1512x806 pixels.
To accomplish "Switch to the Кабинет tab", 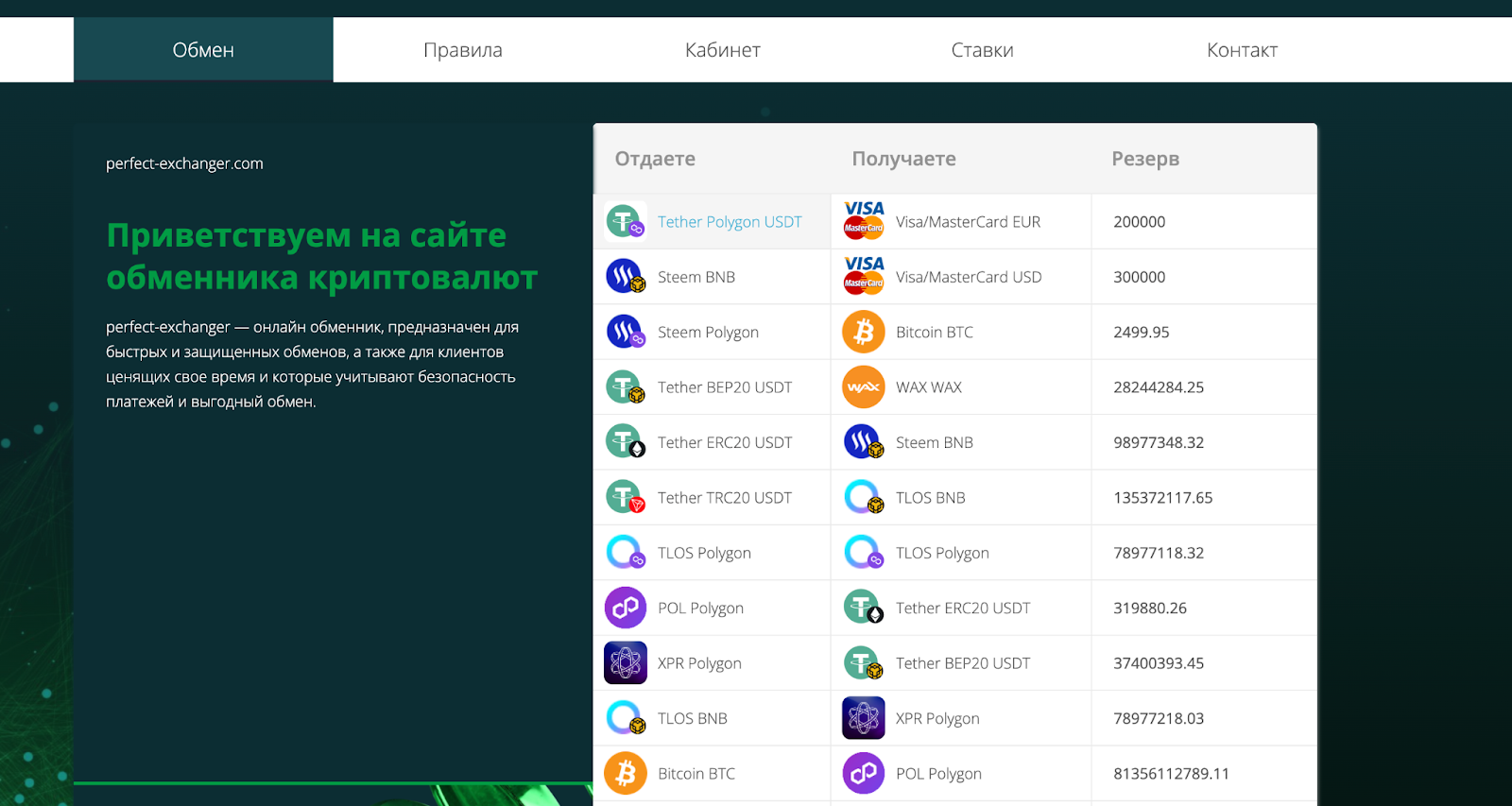I will click(x=722, y=50).
